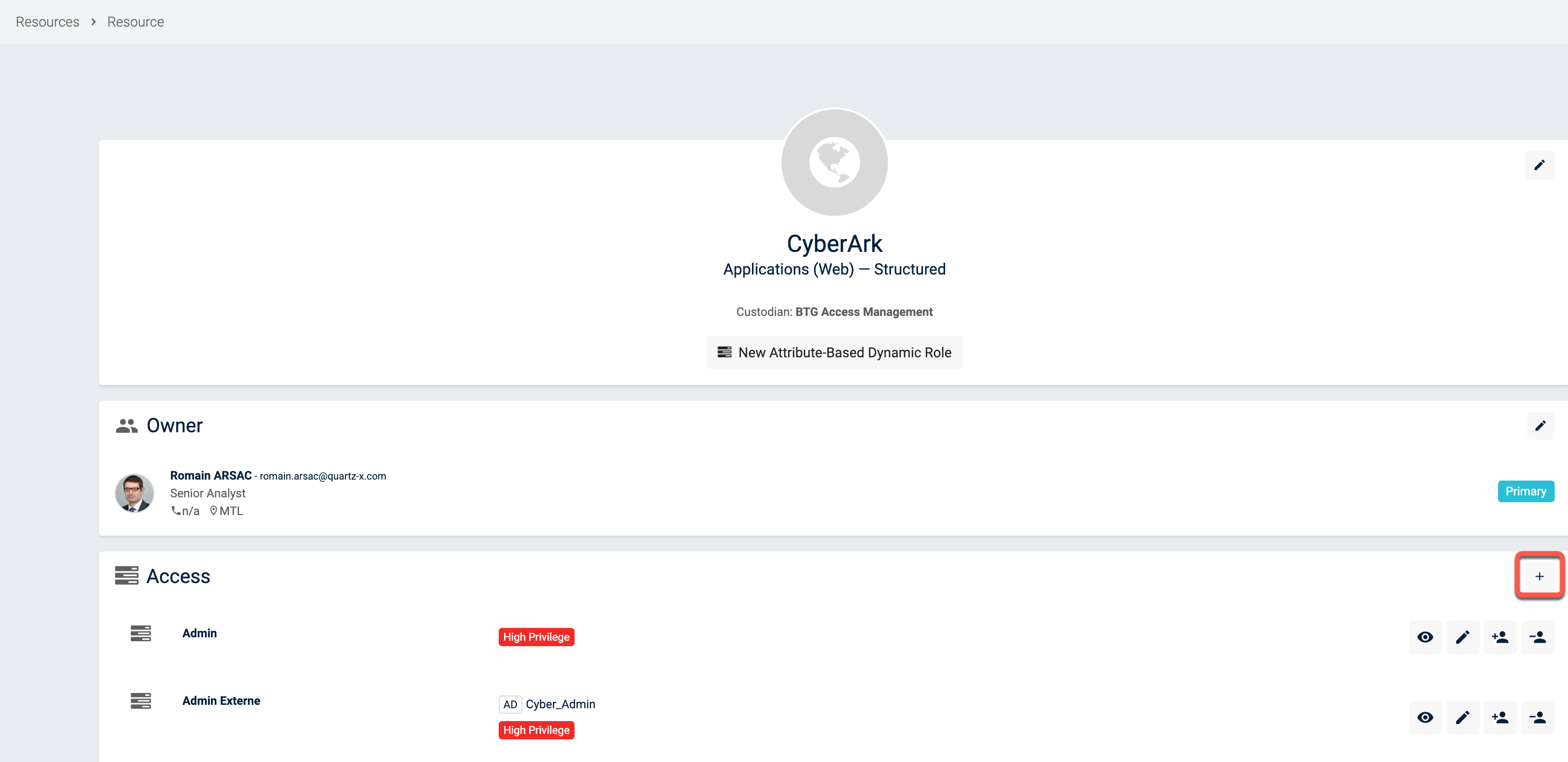Open Romain ARSAC owner profile name
Viewport: 1568px width, 762px height.
coord(210,475)
